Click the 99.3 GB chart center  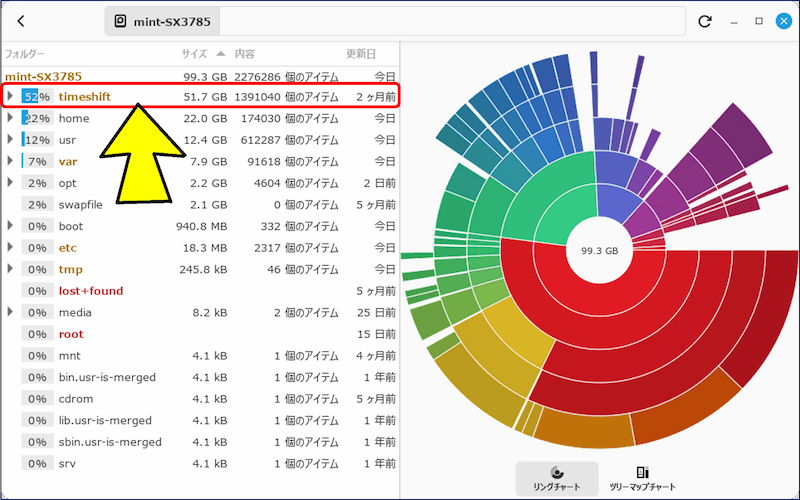[x=599, y=251]
